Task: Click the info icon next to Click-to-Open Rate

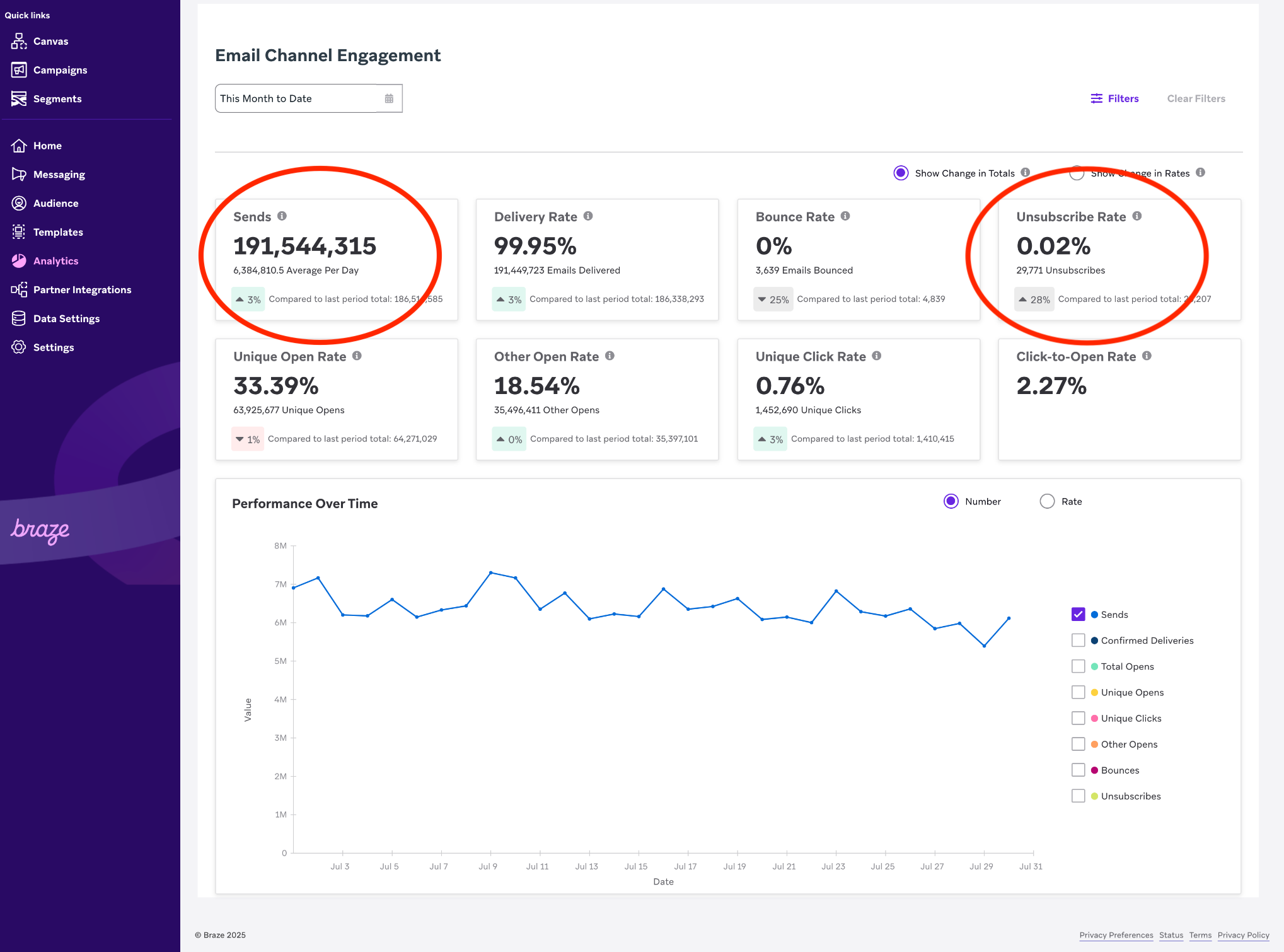Action: (x=1147, y=356)
